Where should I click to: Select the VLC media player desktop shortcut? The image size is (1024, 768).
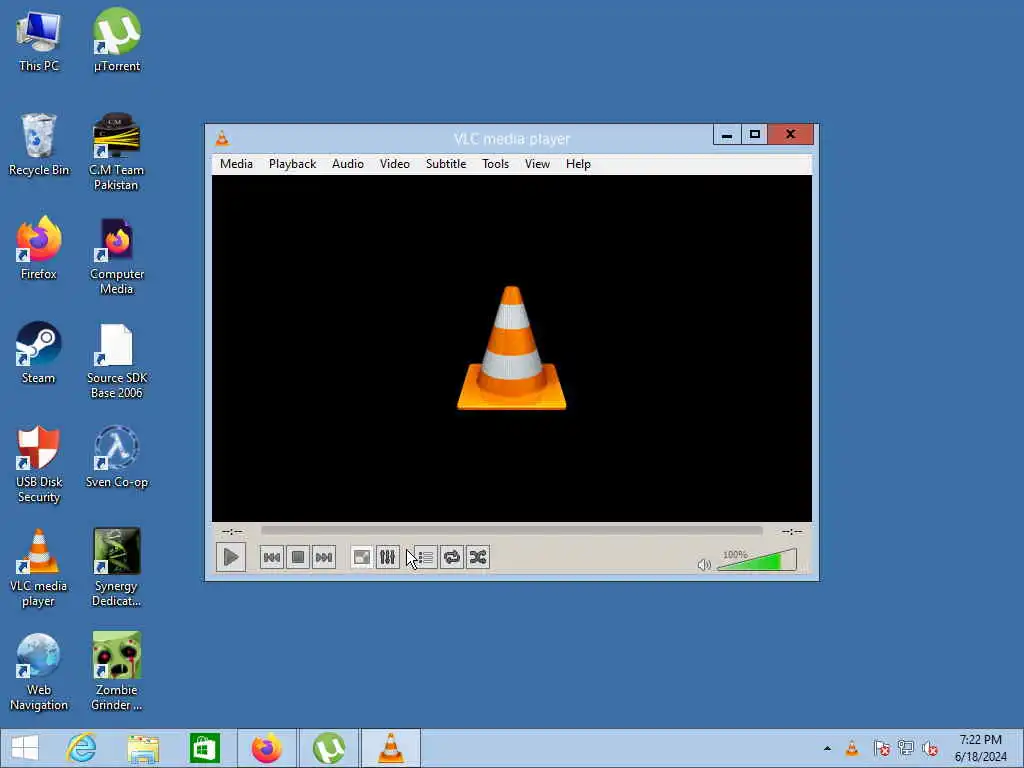pos(39,568)
